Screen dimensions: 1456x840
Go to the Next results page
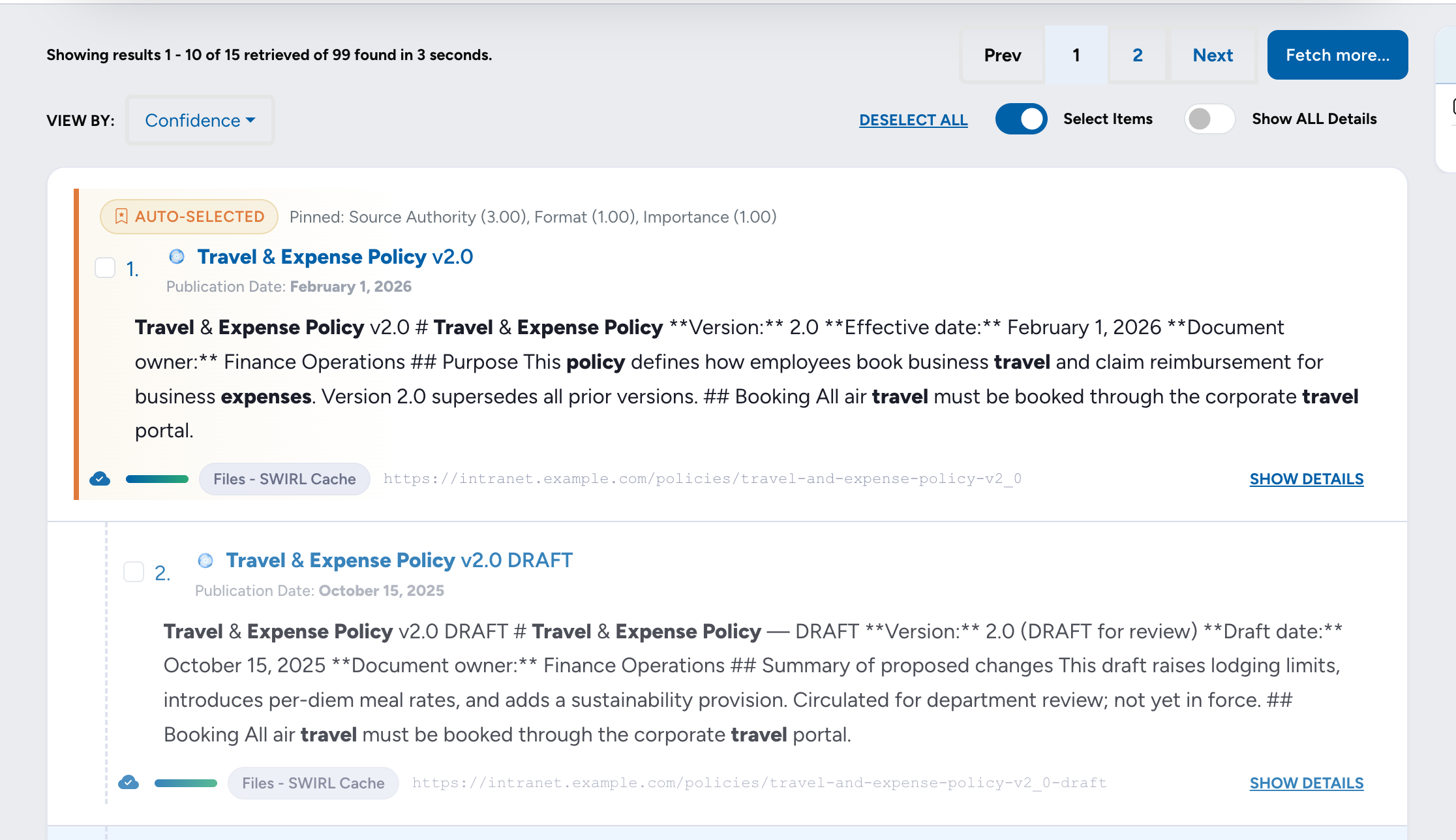point(1213,55)
